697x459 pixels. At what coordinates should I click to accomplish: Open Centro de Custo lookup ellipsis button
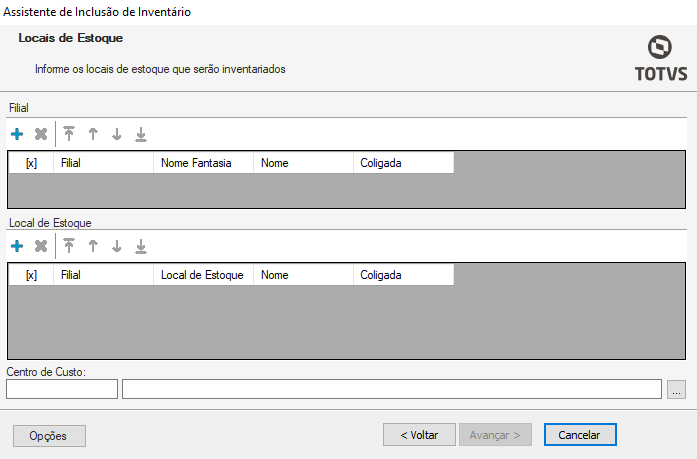tap(677, 390)
